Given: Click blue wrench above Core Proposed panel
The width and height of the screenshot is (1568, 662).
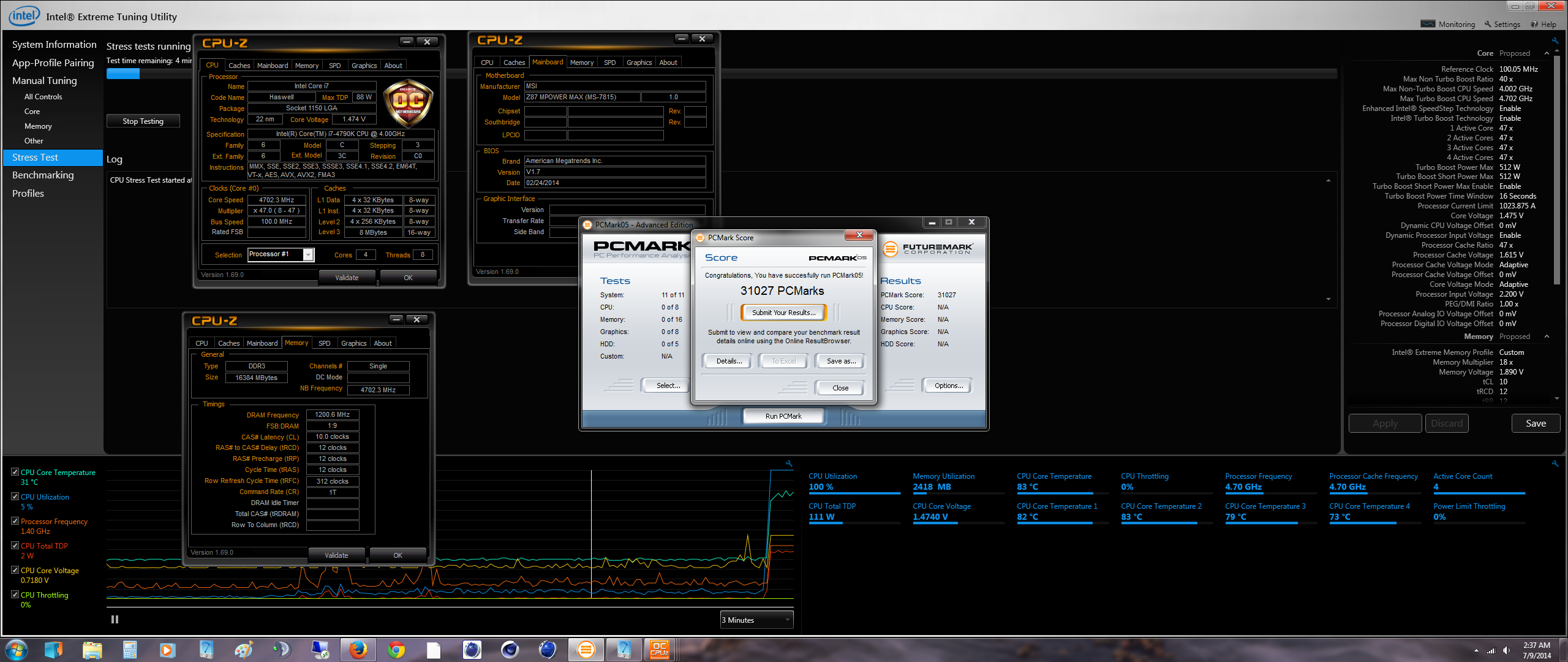Looking at the screenshot, I should click(1555, 40).
